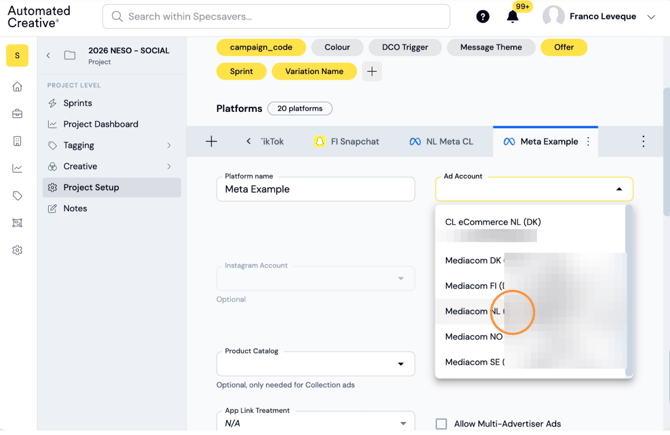The image size is (670, 435).
Task: Open the Tagging menu item
Action: pyautogui.click(x=79, y=145)
